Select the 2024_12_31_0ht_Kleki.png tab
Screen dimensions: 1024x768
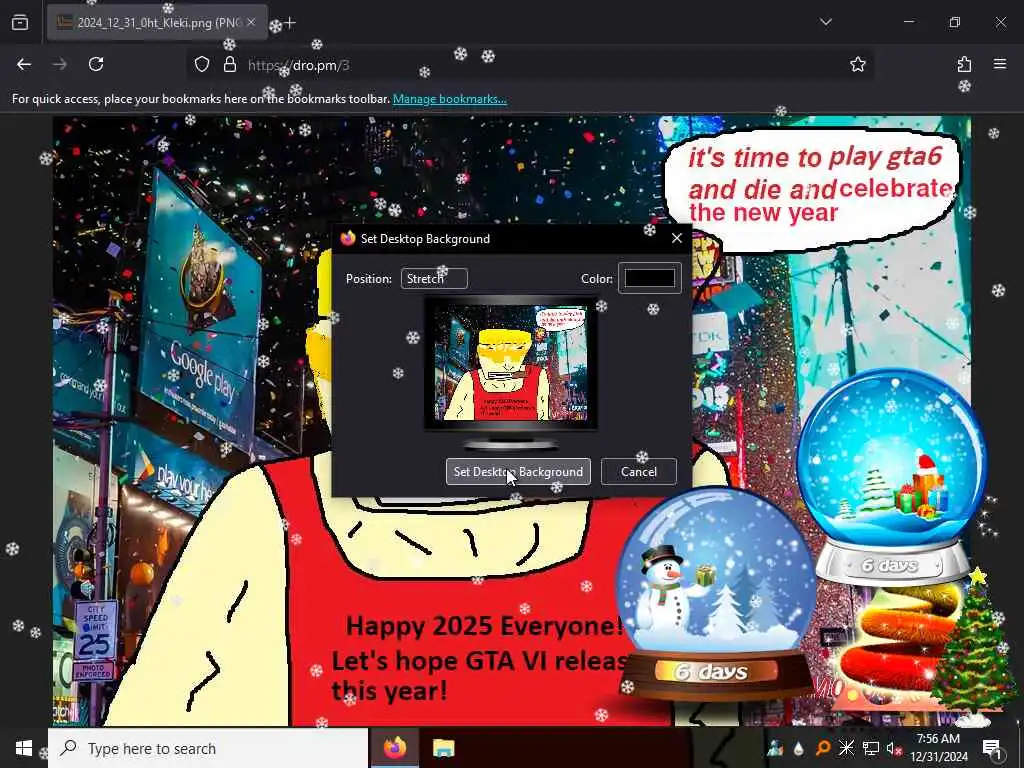(157, 22)
